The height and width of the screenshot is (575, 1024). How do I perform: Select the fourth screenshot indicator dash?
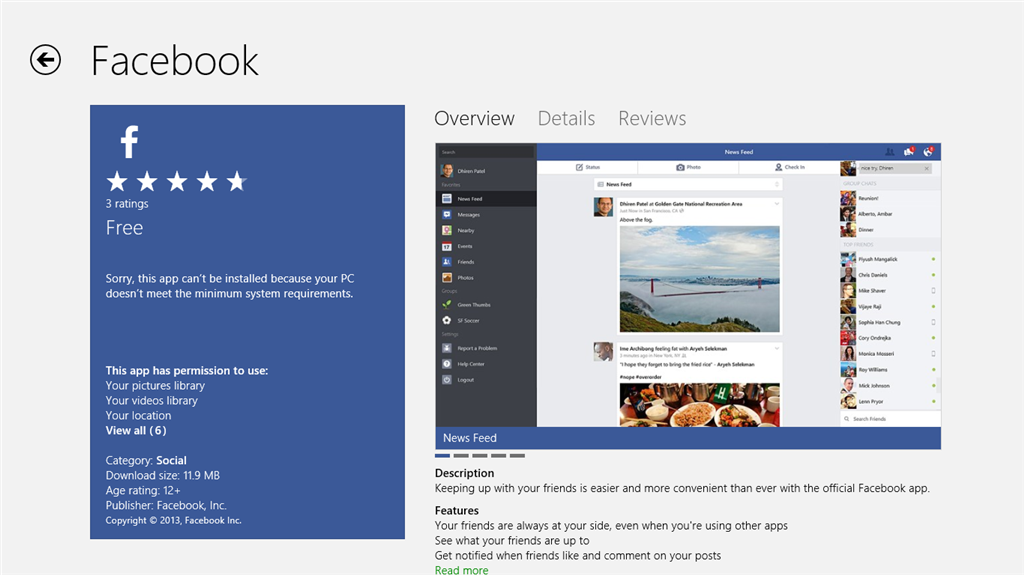tap(498, 455)
